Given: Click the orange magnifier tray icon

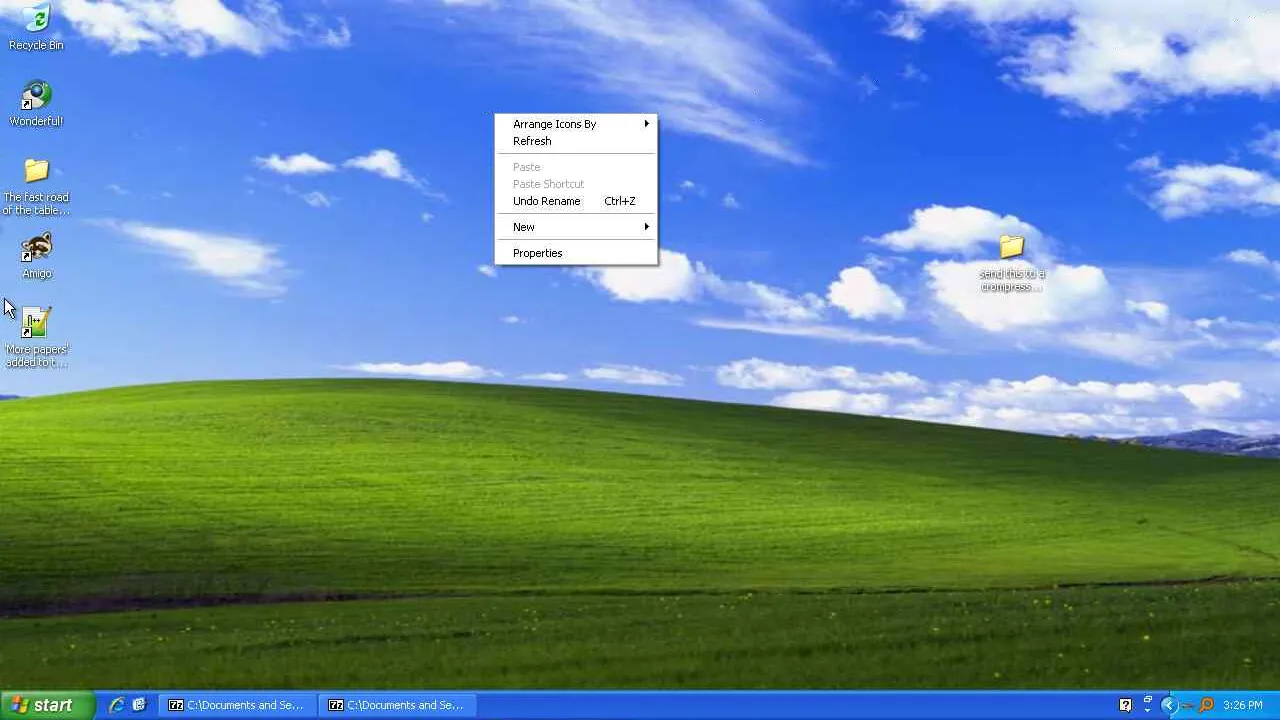Looking at the screenshot, I should tap(1206, 705).
